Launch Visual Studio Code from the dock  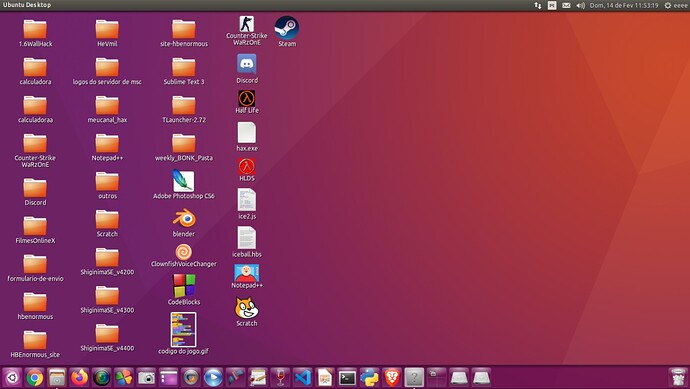click(x=302, y=378)
